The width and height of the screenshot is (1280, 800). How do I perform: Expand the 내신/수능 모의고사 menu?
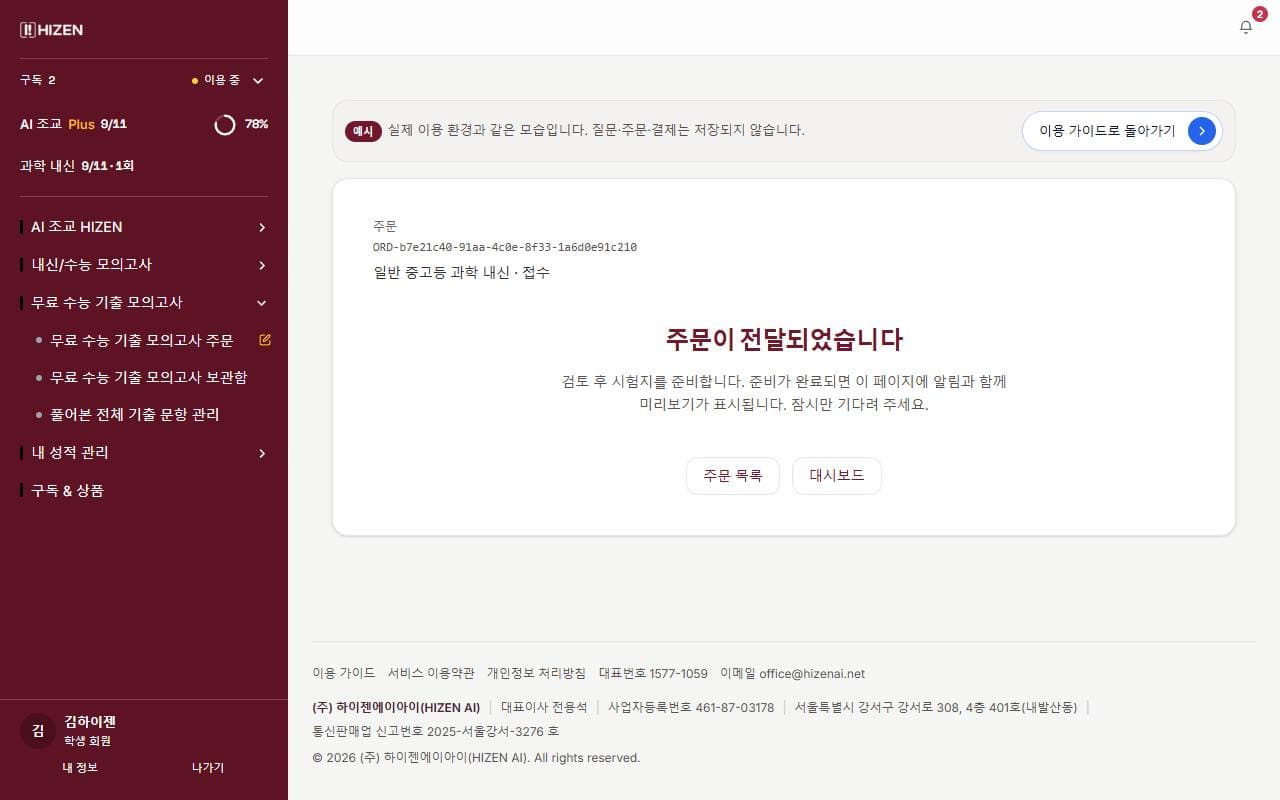coord(144,265)
